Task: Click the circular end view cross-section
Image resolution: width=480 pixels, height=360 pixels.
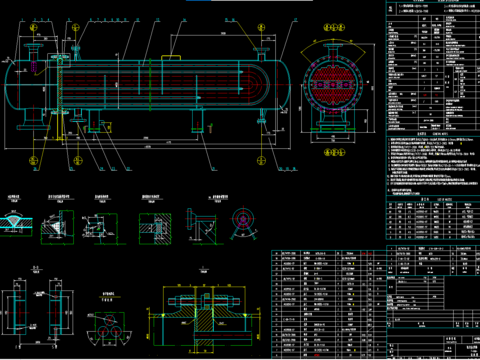Action: (333, 85)
